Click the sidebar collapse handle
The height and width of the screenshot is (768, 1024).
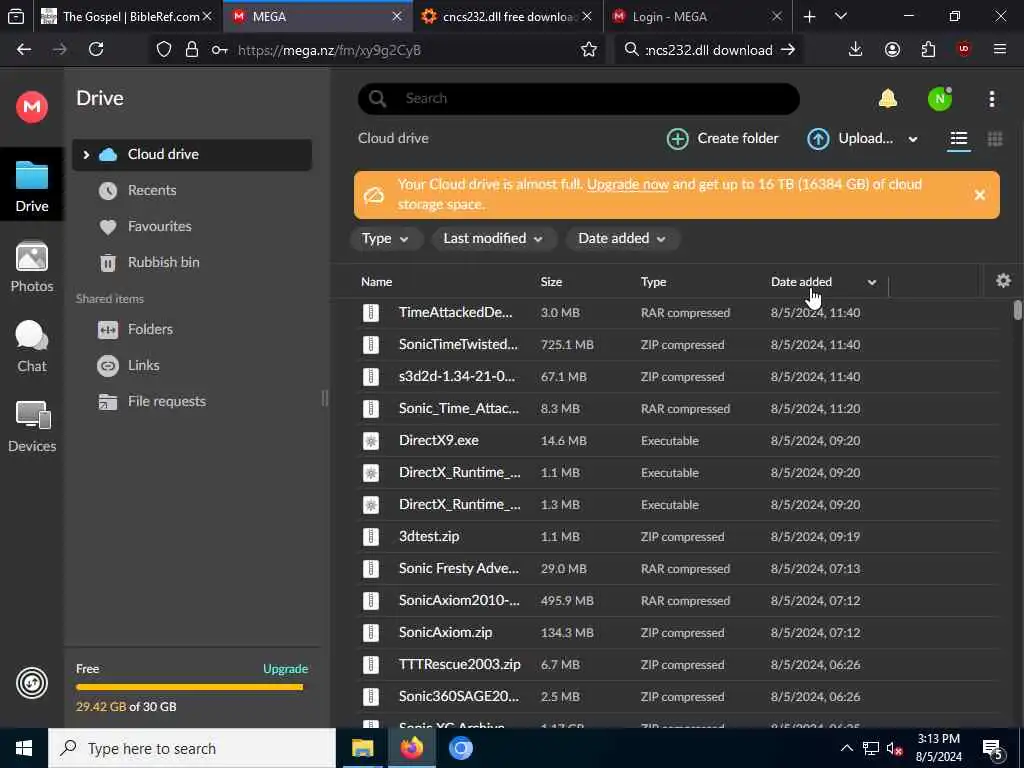click(325, 398)
